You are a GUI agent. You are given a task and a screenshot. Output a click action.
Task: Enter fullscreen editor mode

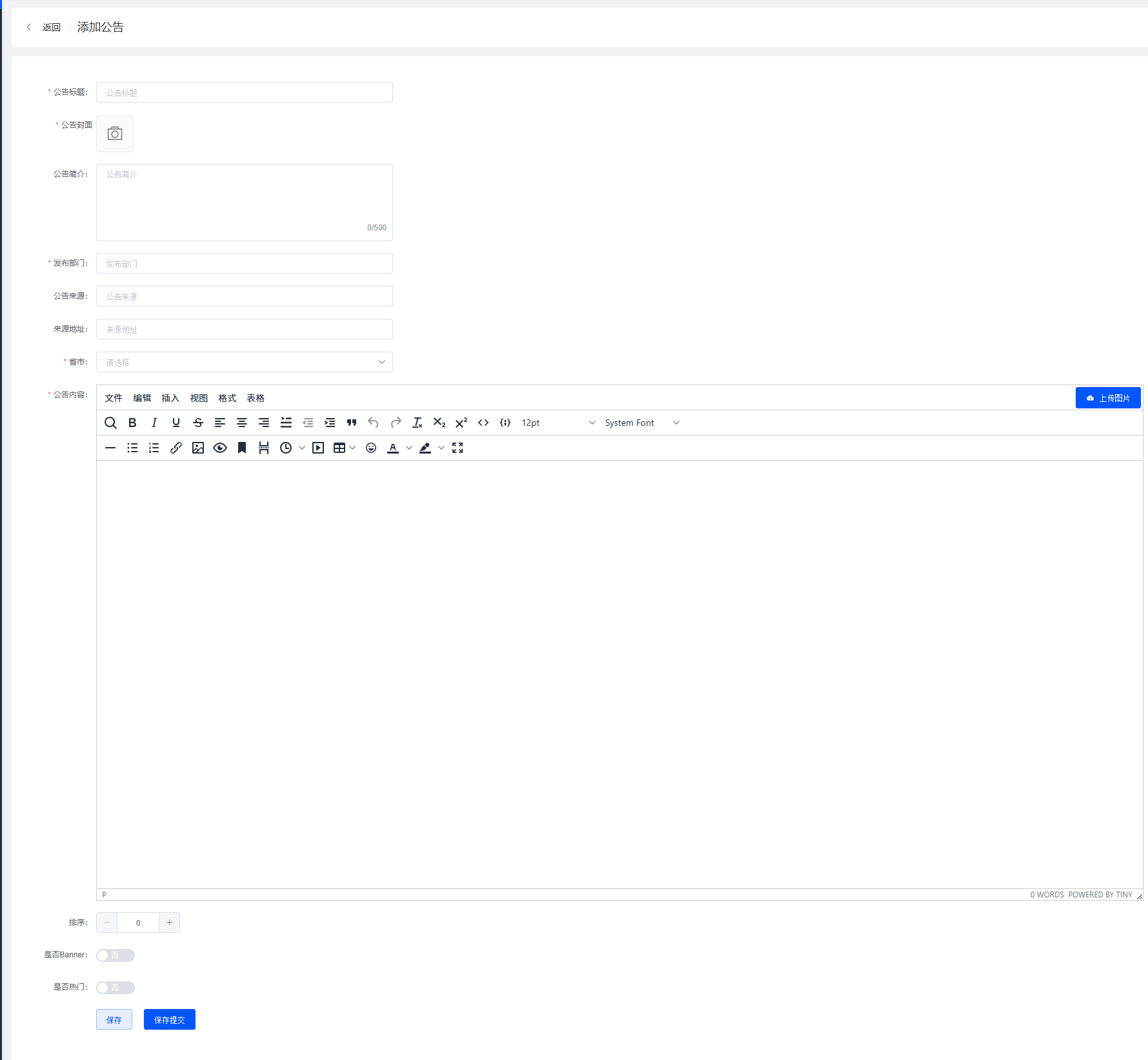pyautogui.click(x=458, y=448)
